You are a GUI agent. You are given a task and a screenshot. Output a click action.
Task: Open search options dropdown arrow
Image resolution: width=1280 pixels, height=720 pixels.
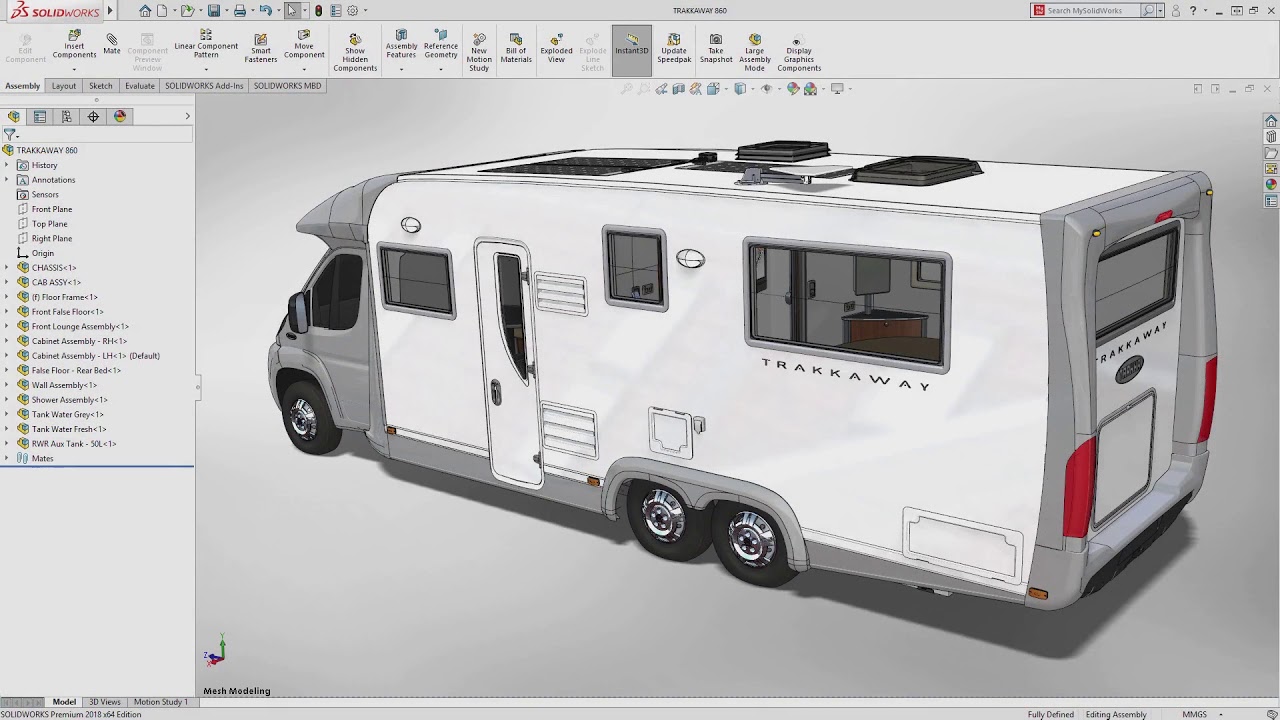pyautogui.click(x=1161, y=11)
